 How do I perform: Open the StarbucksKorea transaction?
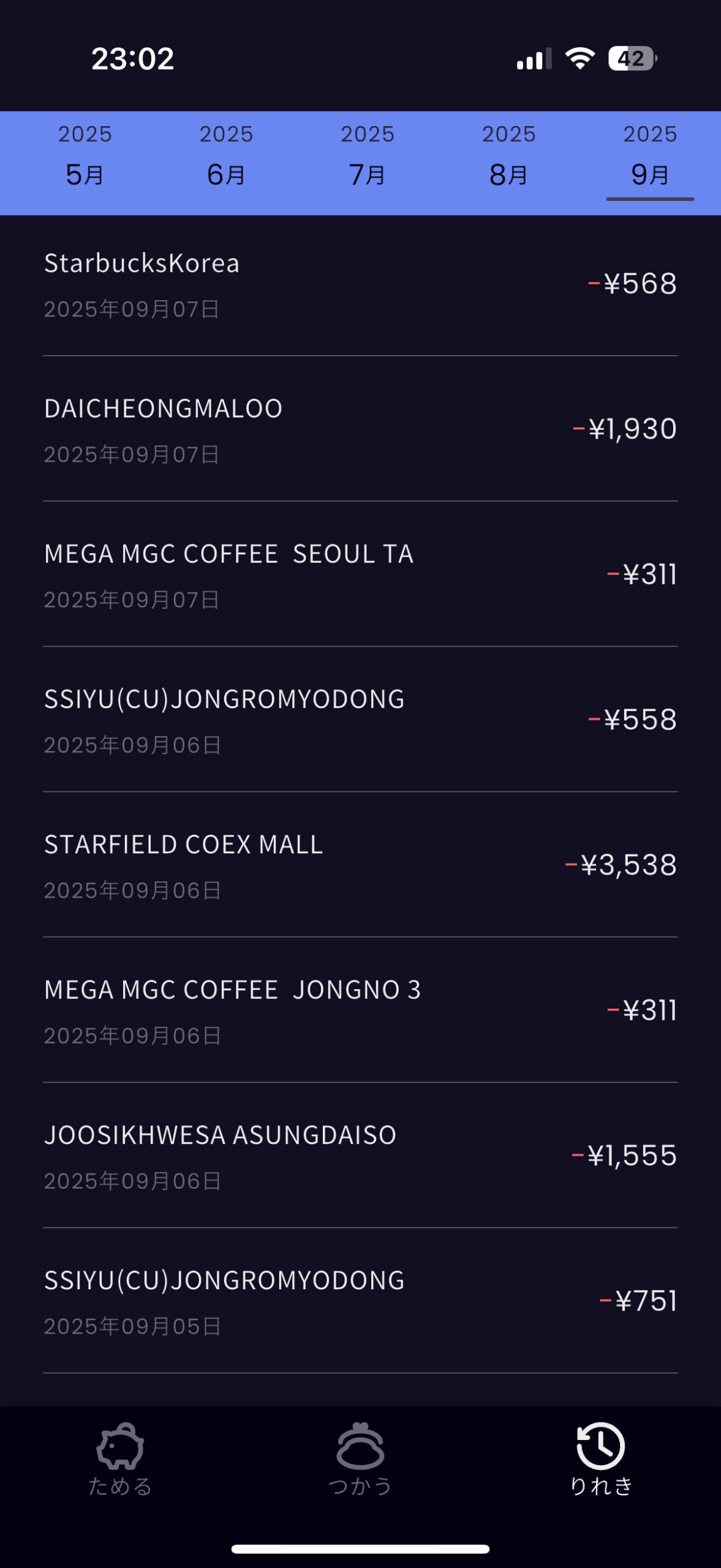[x=360, y=285]
